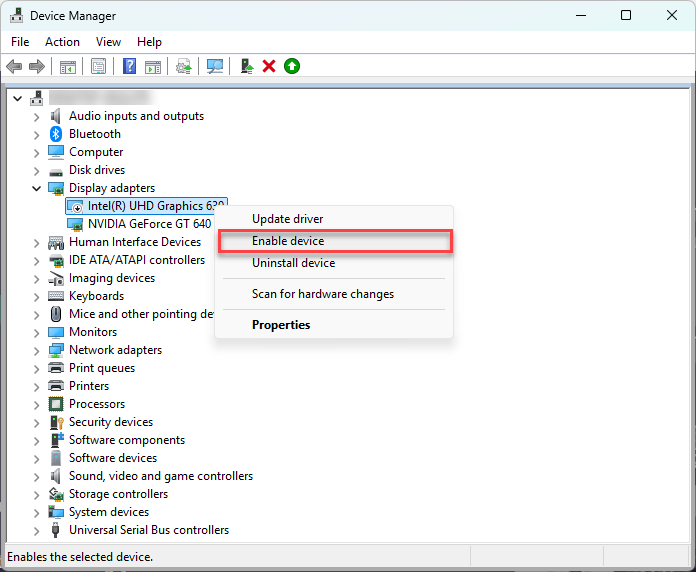
Task: Expand the Bluetooth category
Action: [x=36, y=134]
